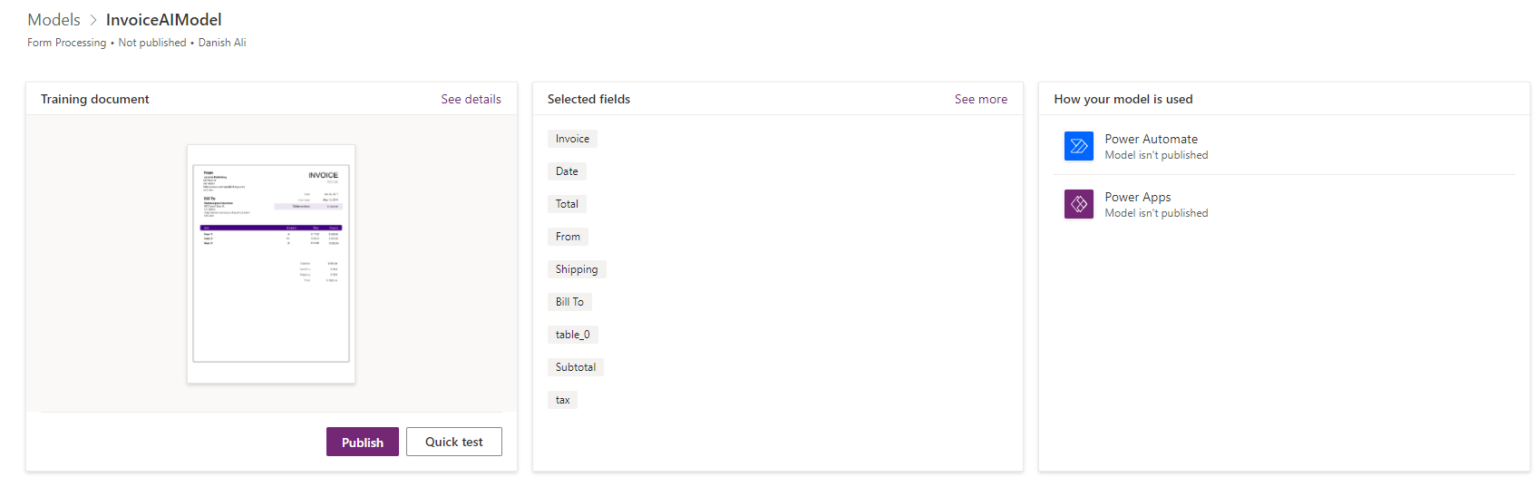Click the Power Automate icon

[1079, 146]
